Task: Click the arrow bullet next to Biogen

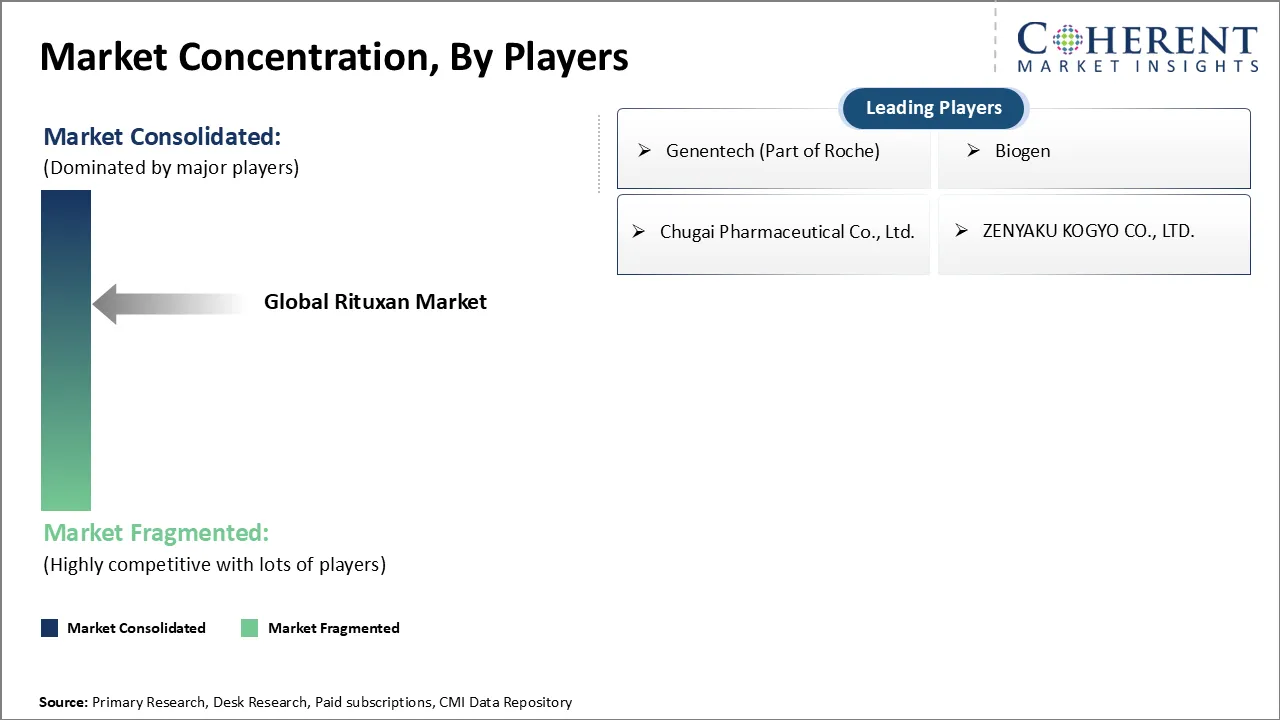Action: click(x=973, y=151)
